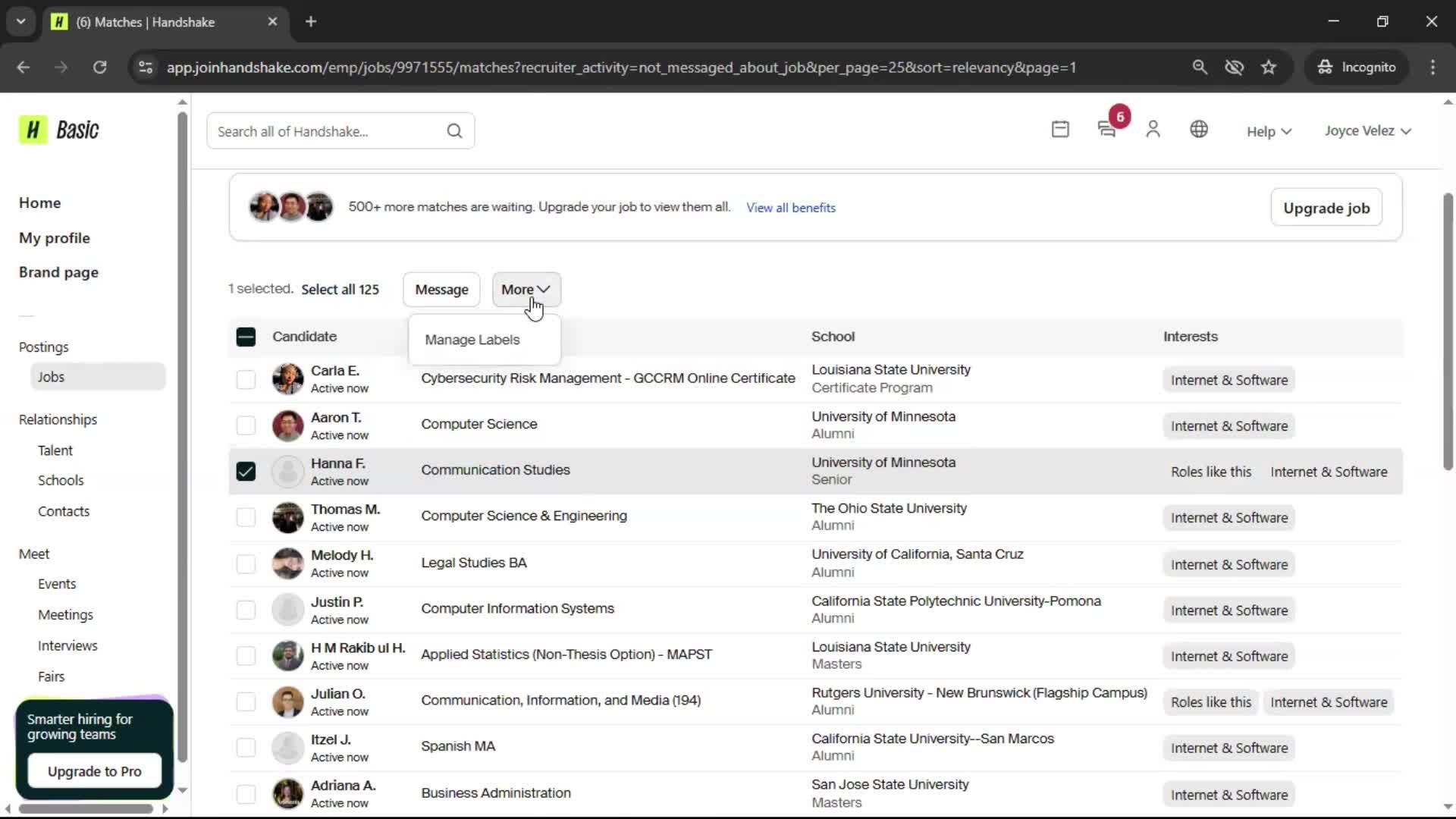The height and width of the screenshot is (819, 1456).
Task: Open the Handshake Basic logo home
Action: click(x=59, y=130)
